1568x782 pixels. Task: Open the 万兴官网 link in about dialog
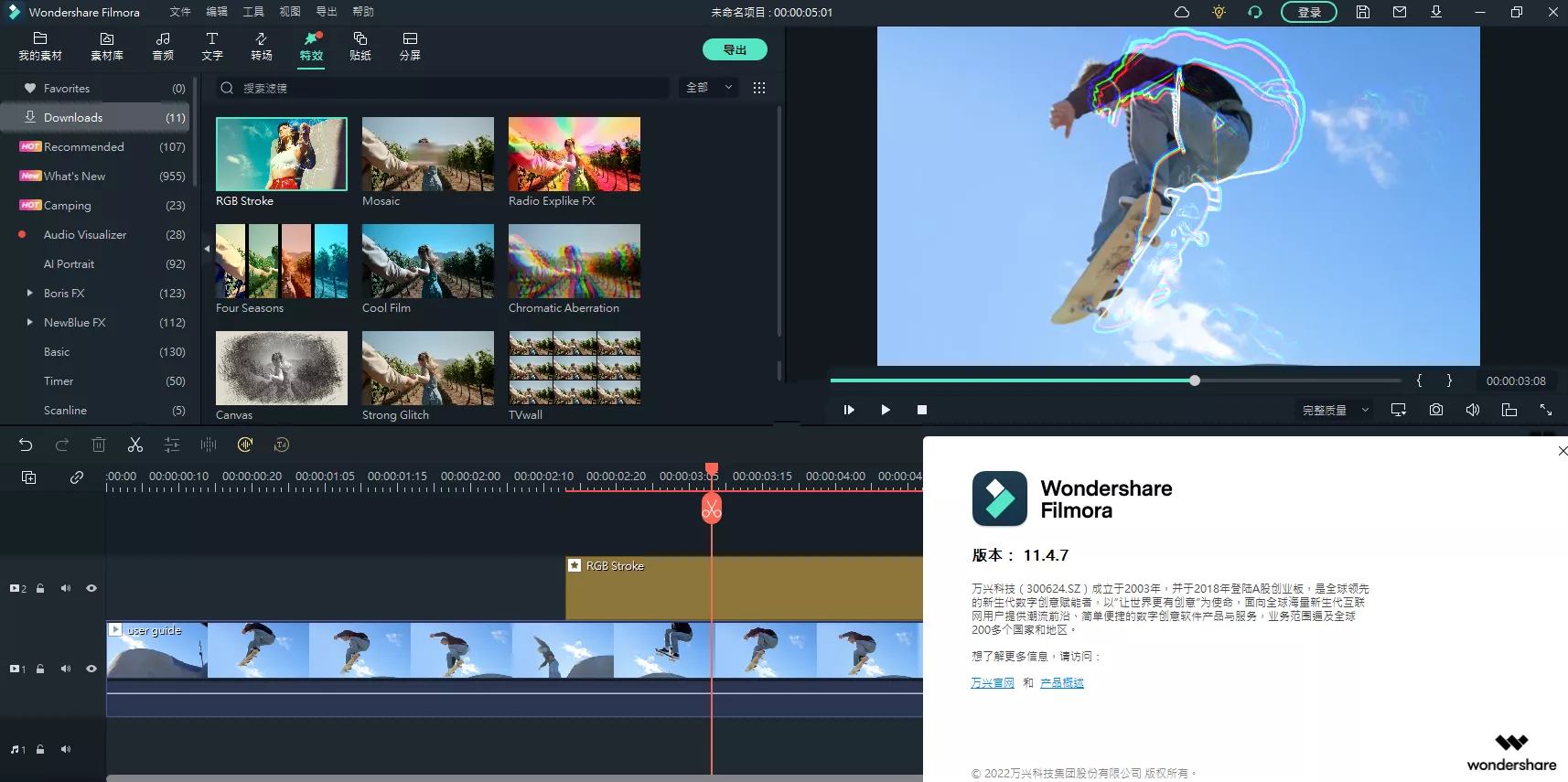[993, 683]
